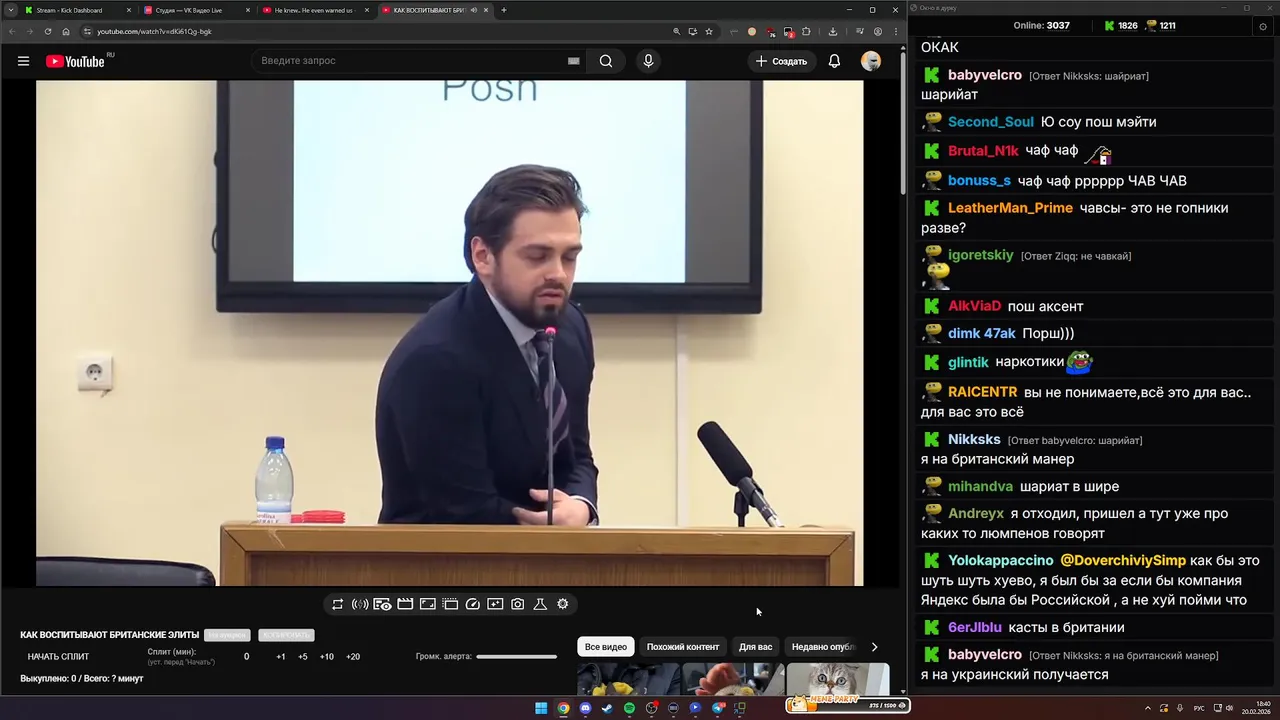Image resolution: width=1280 pixels, height=720 pixels.
Task: Toggle the audio broadcast waves icon
Action: 360,604
